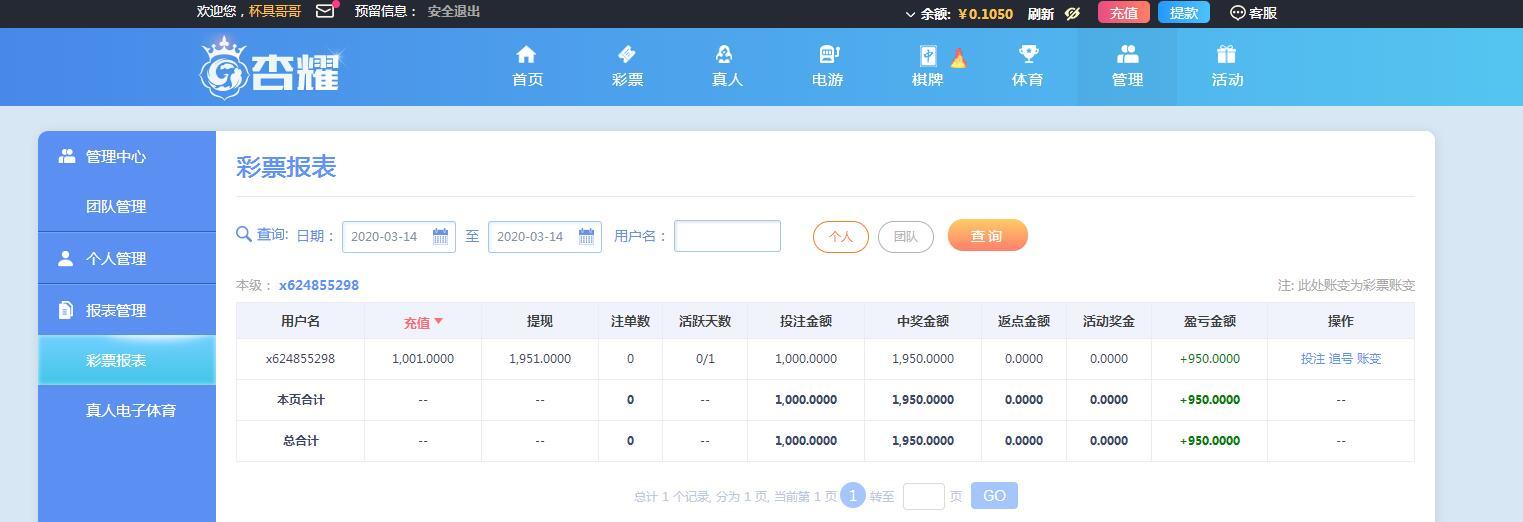This screenshot has height=522, width=1523.
Task: Open the 真人 live dealer icon
Action: 726,55
